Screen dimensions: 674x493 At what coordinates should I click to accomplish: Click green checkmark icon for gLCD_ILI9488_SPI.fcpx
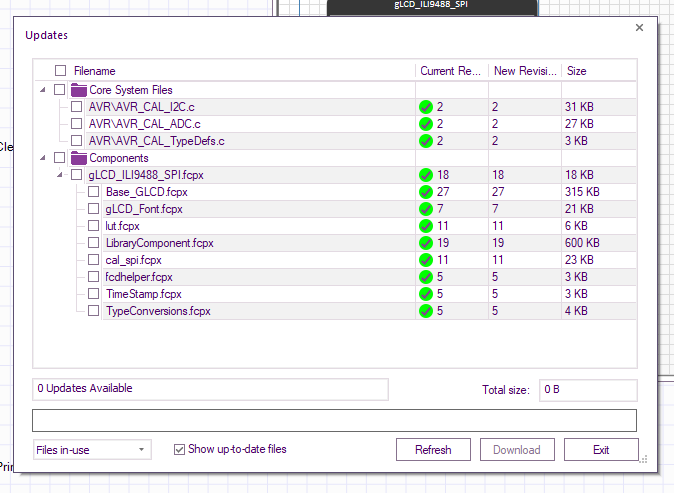(x=426, y=175)
